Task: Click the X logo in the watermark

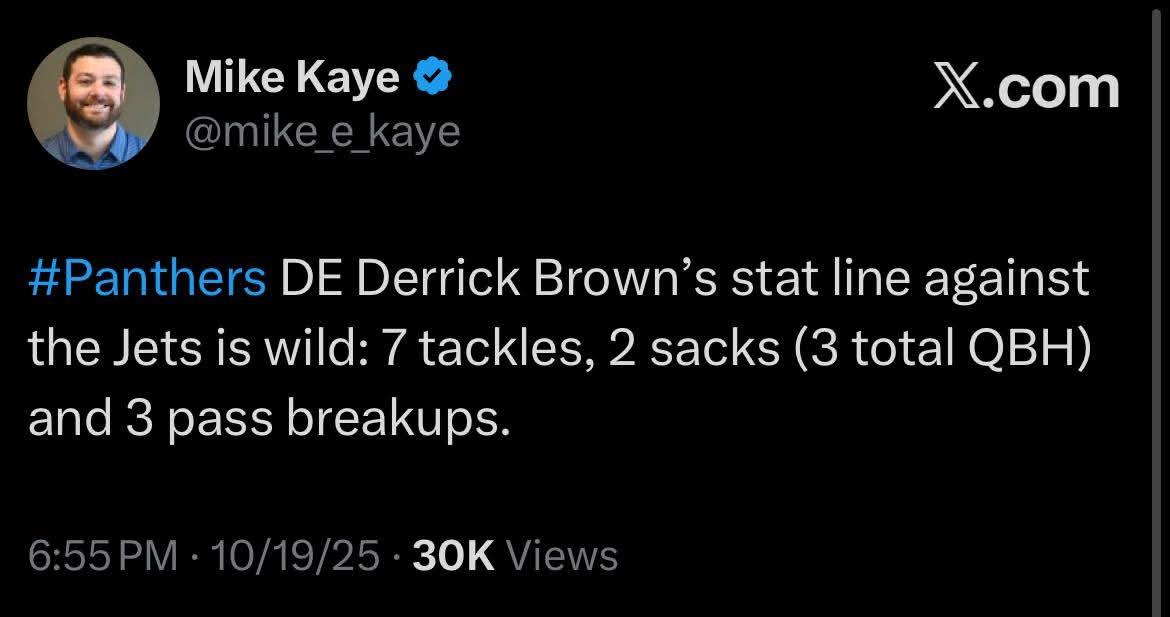Action: click(x=957, y=88)
